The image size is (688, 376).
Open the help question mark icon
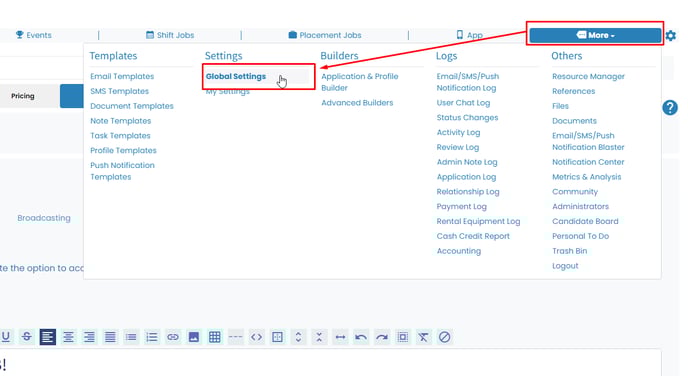click(x=670, y=107)
